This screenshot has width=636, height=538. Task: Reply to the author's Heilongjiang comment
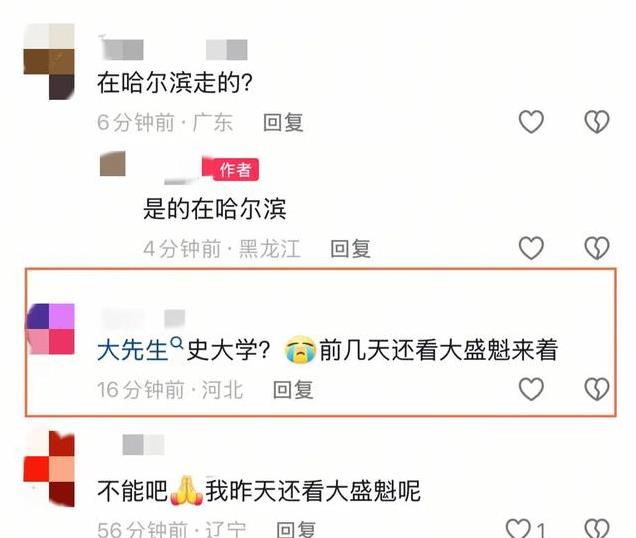(x=350, y=248)
